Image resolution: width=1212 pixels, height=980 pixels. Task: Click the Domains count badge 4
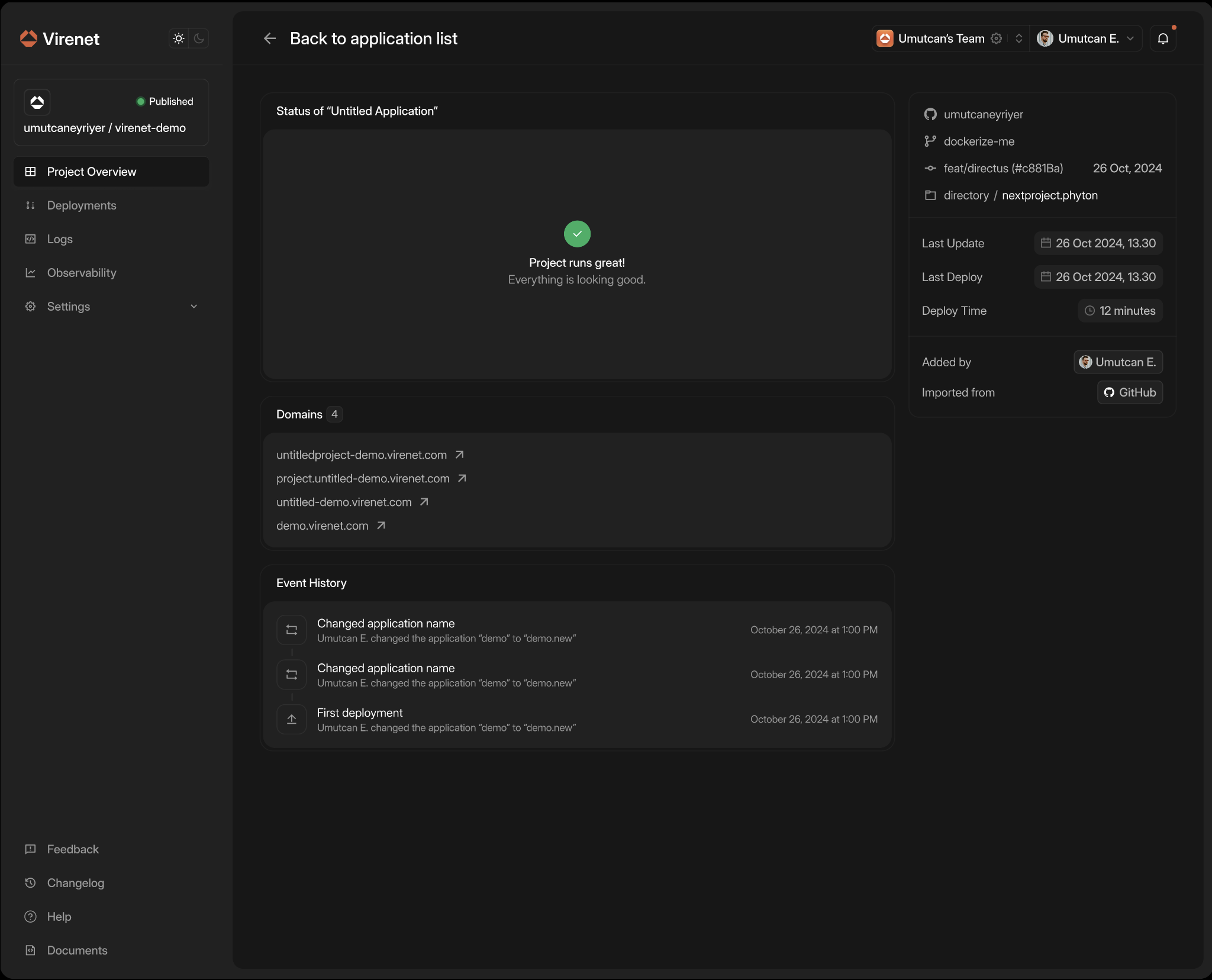point(334,414)
